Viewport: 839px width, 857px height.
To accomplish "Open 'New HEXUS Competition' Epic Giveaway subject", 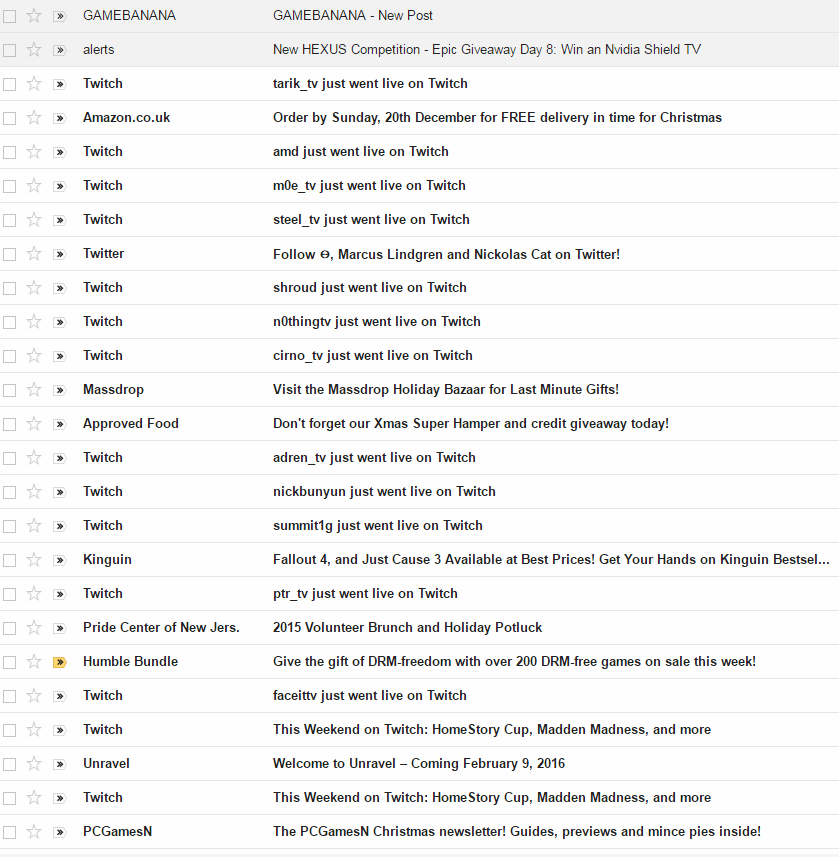I will tap(487, 49).
